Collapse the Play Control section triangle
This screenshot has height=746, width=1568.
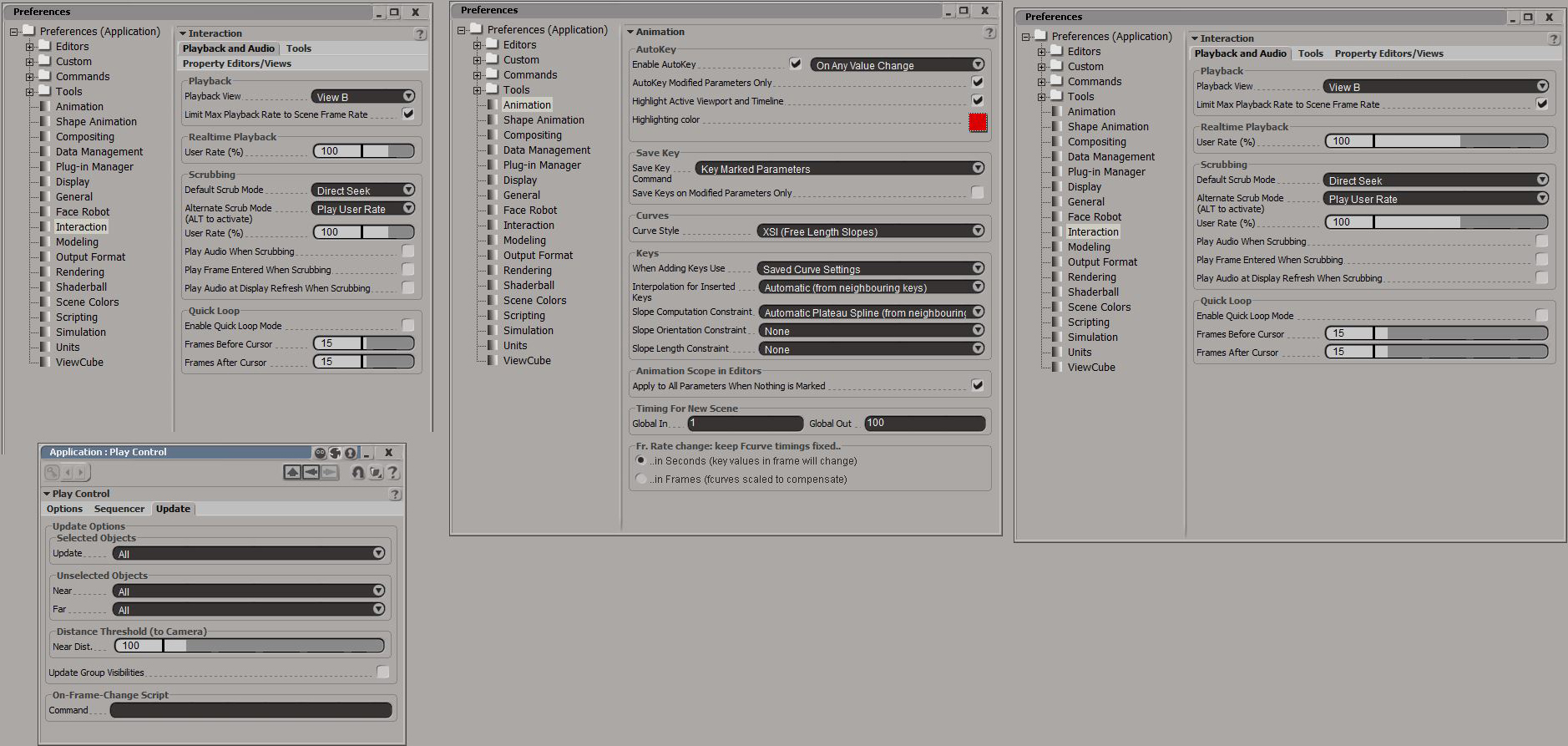(47, 494)
